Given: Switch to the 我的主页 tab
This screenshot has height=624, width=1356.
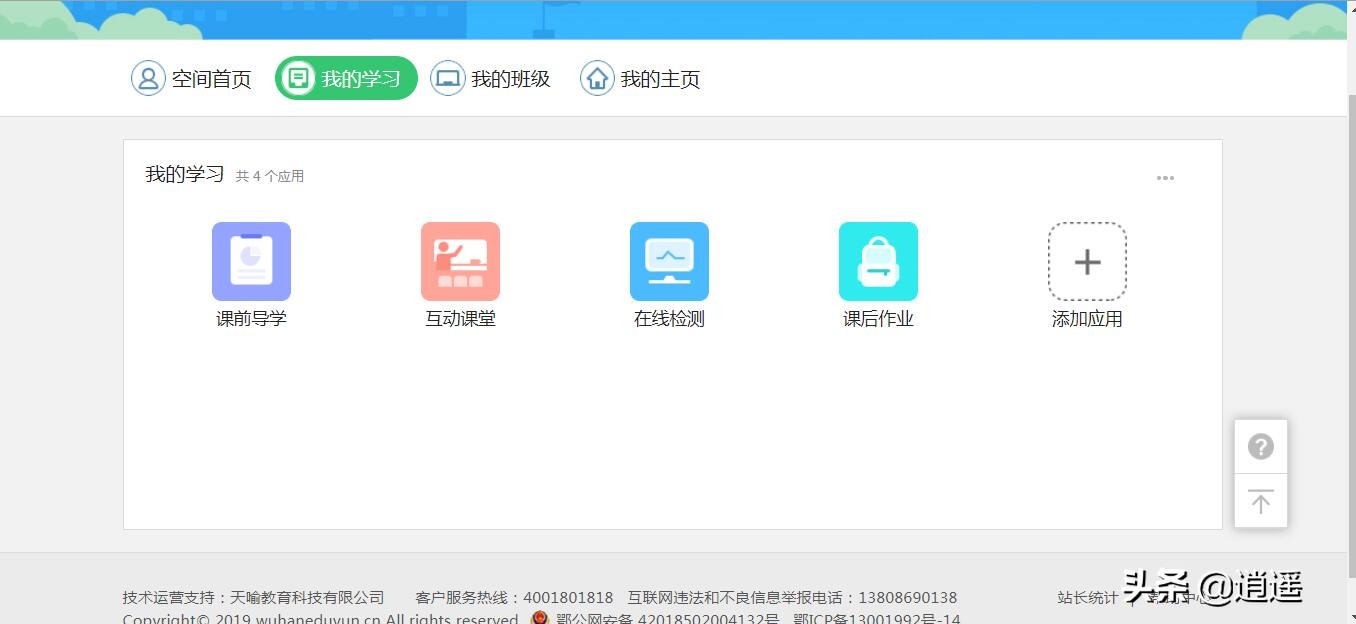Looking at the screenshot, I should 640,77.
